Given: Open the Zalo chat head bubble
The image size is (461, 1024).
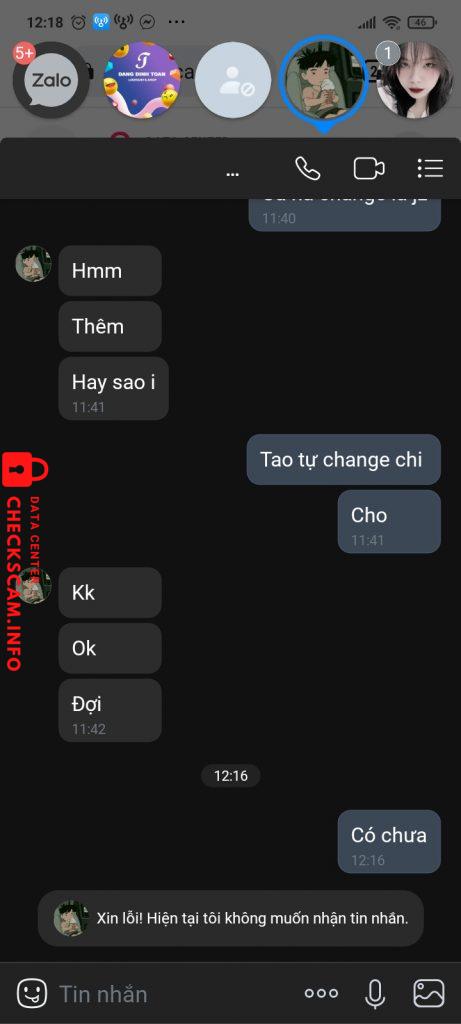Looking at the screenshot, I should click(x=51, y=80).
